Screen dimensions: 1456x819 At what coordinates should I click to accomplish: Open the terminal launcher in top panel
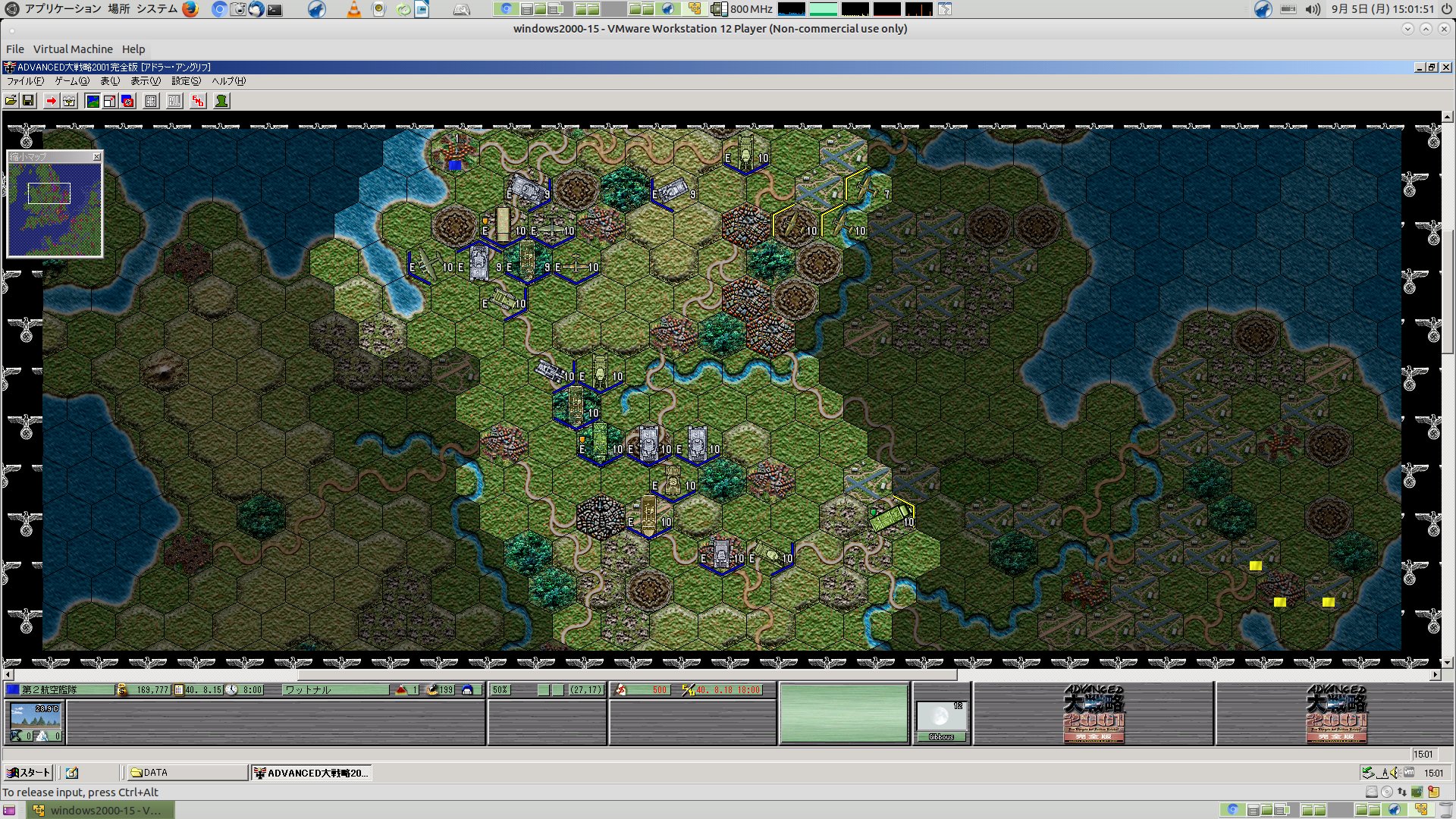275,9
